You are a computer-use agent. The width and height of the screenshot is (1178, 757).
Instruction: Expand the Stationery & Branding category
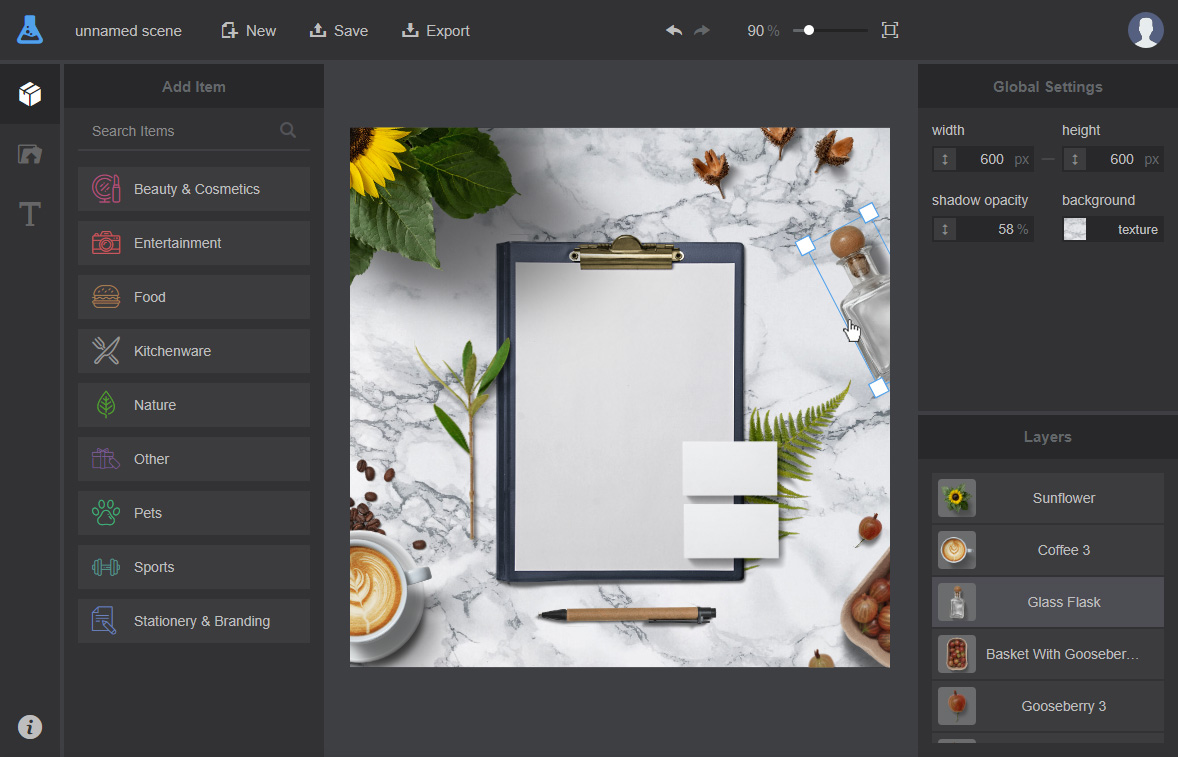194,621
